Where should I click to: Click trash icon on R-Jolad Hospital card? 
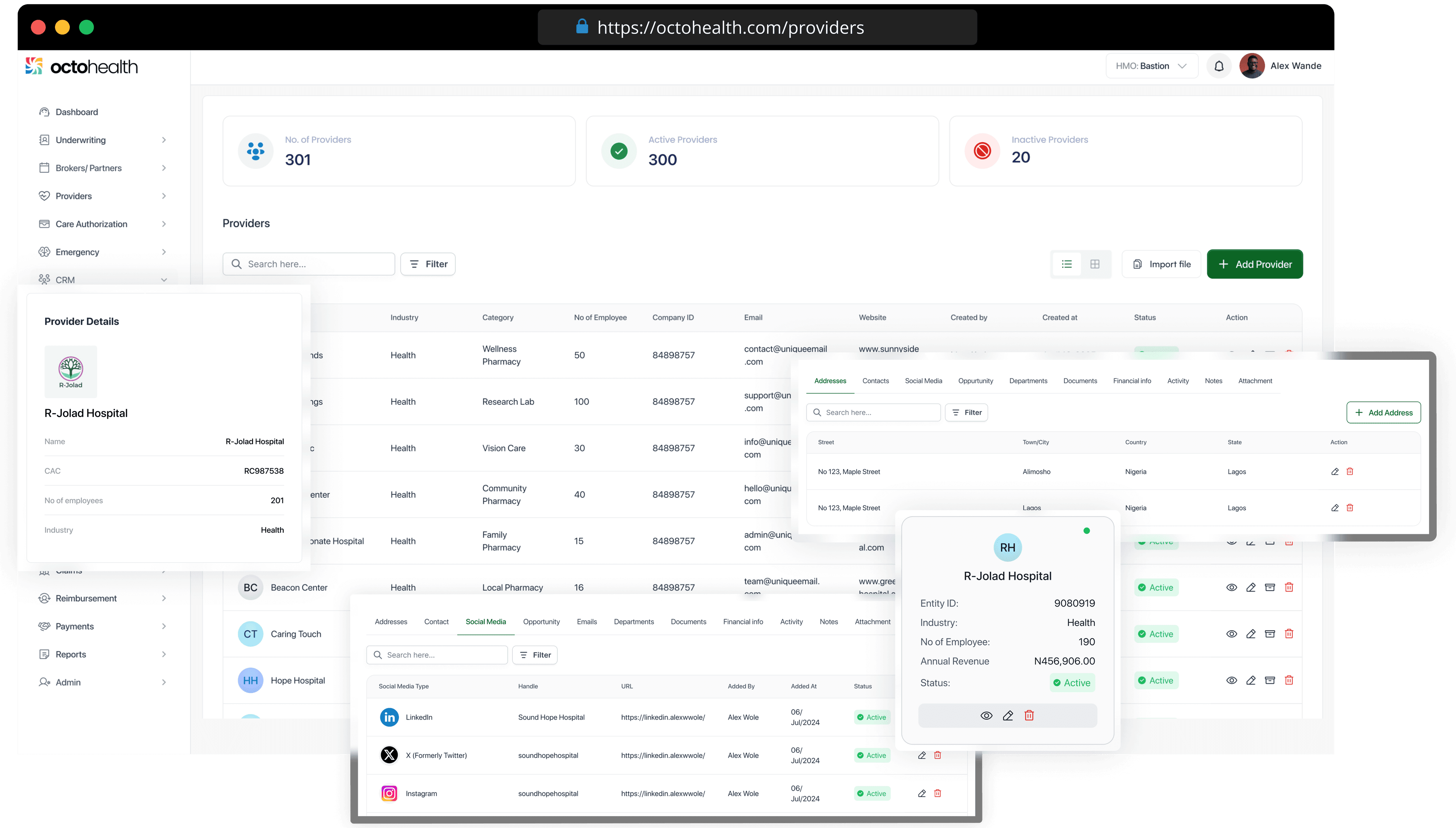[1029, 715]
